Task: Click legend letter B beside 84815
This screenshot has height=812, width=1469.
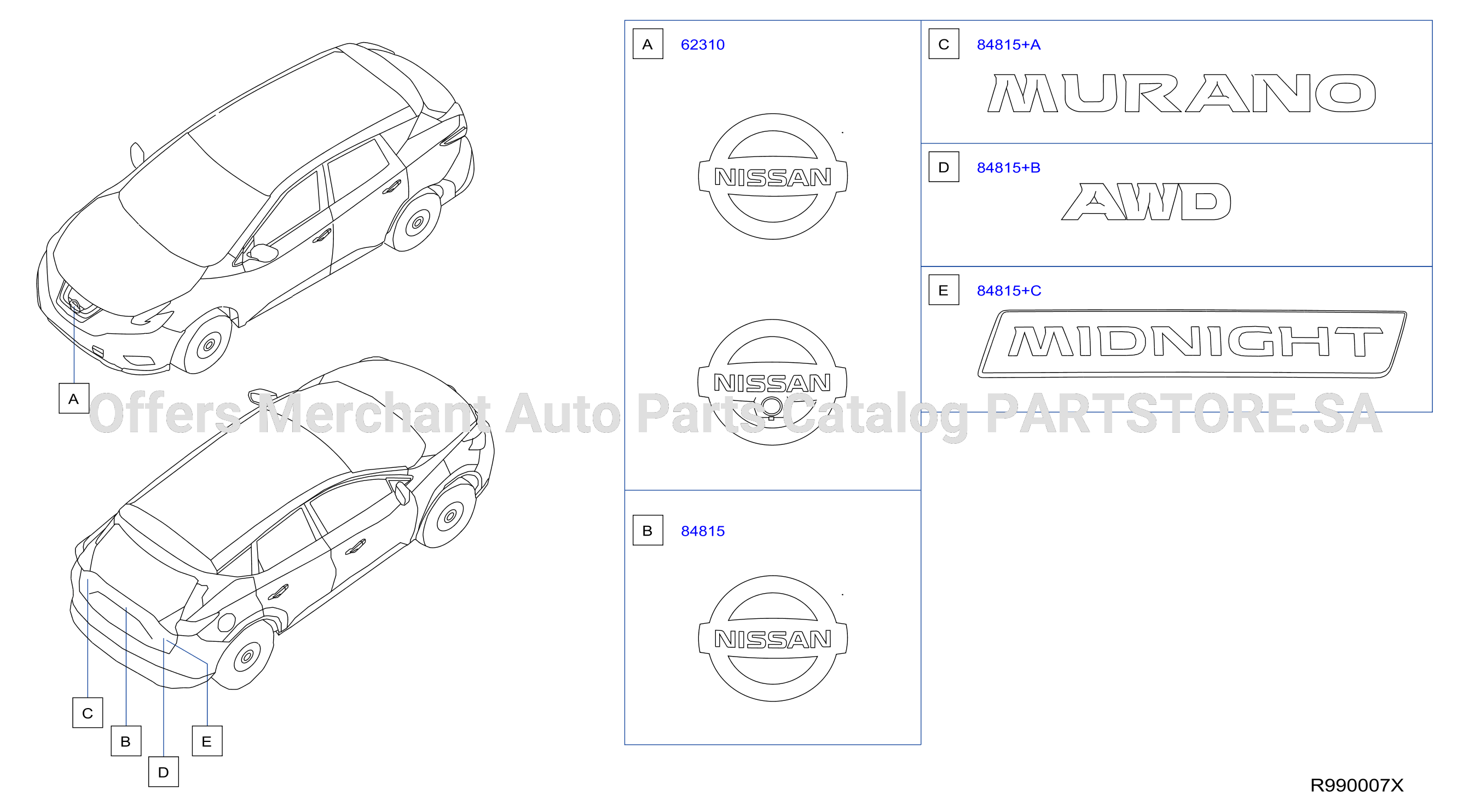Action: point(648,530)
